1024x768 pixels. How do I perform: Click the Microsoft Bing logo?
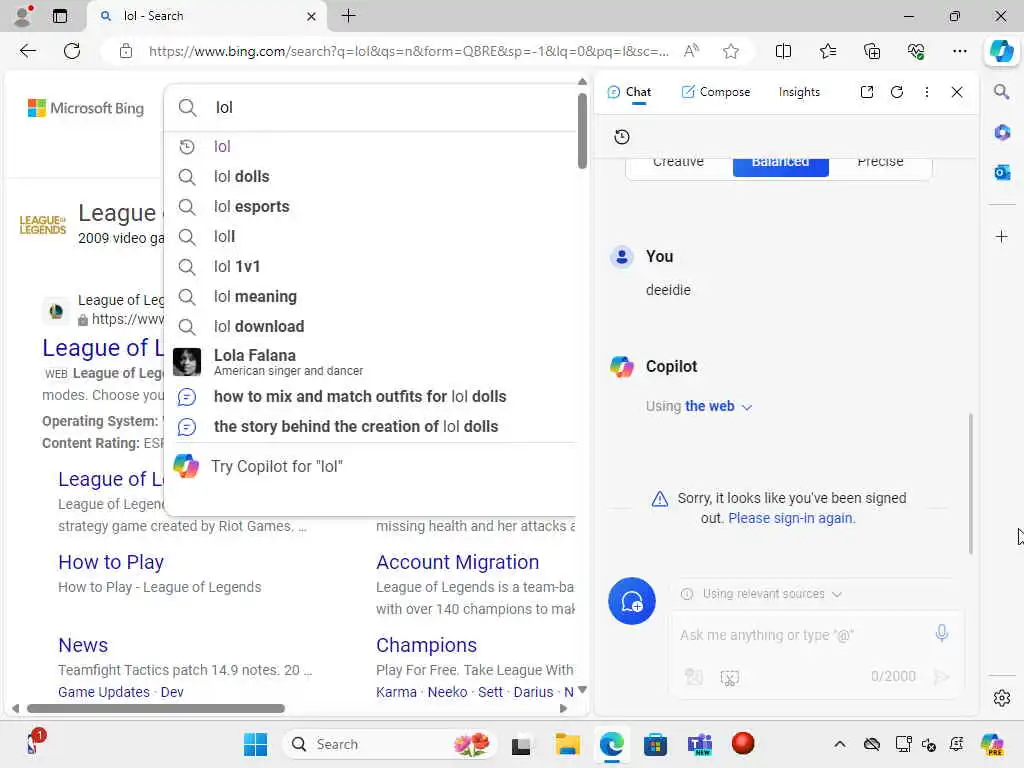(86, 108)
